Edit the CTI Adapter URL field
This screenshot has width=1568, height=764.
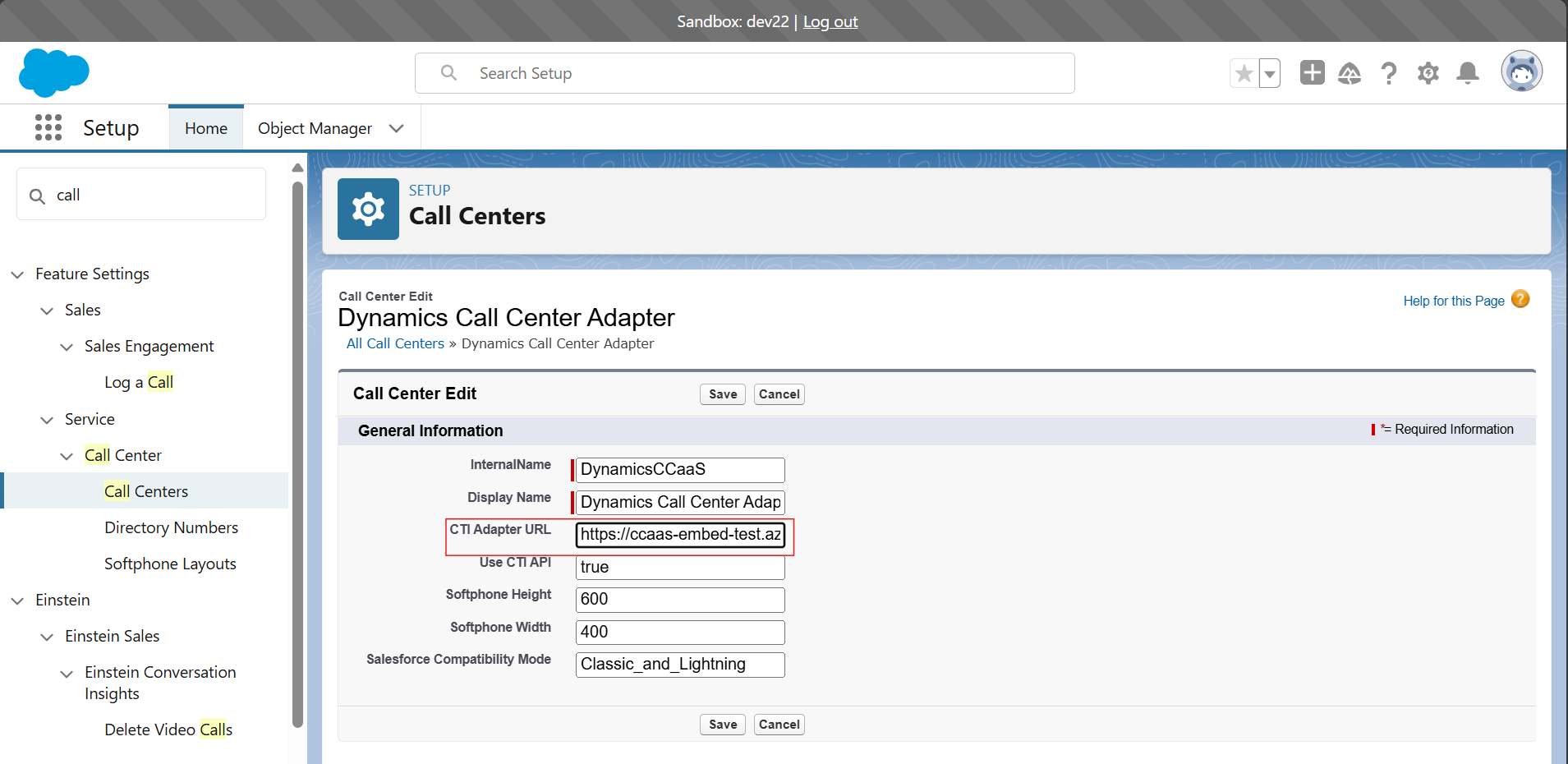680,535
